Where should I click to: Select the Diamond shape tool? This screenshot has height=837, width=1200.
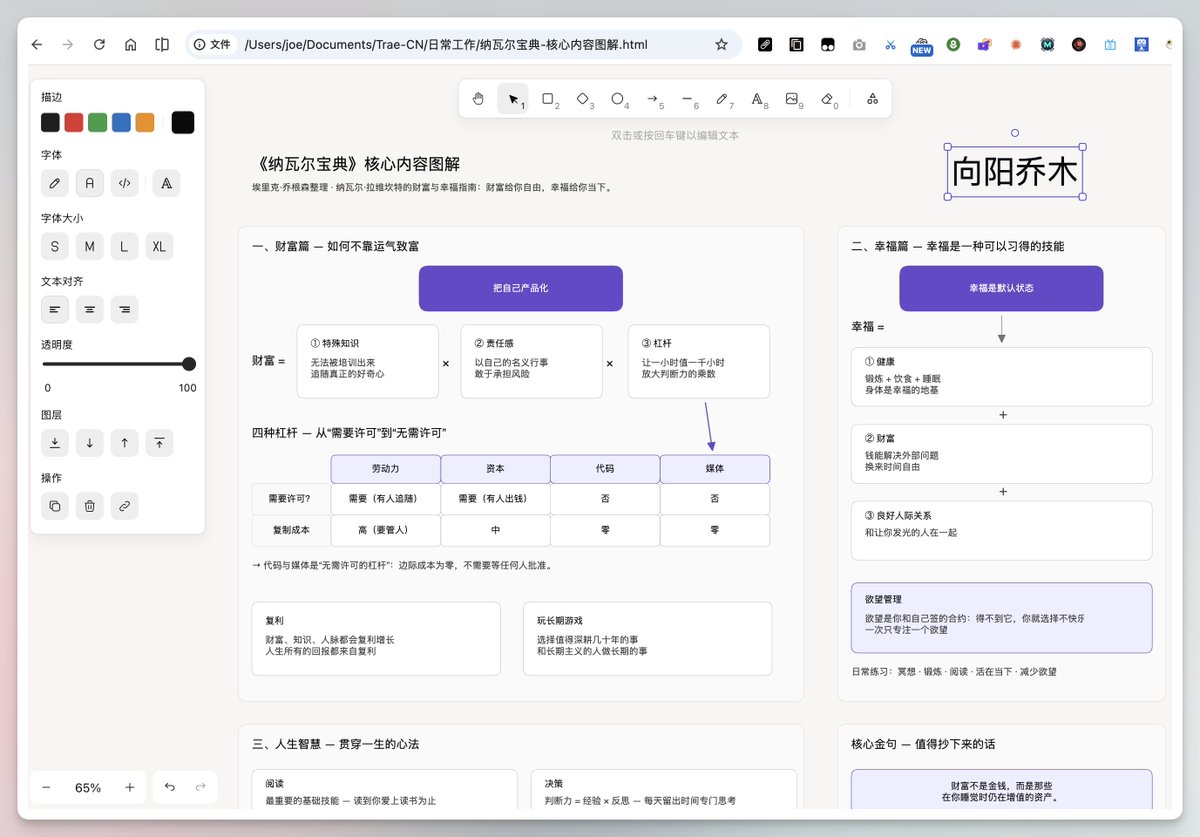[x=583, y=99]
